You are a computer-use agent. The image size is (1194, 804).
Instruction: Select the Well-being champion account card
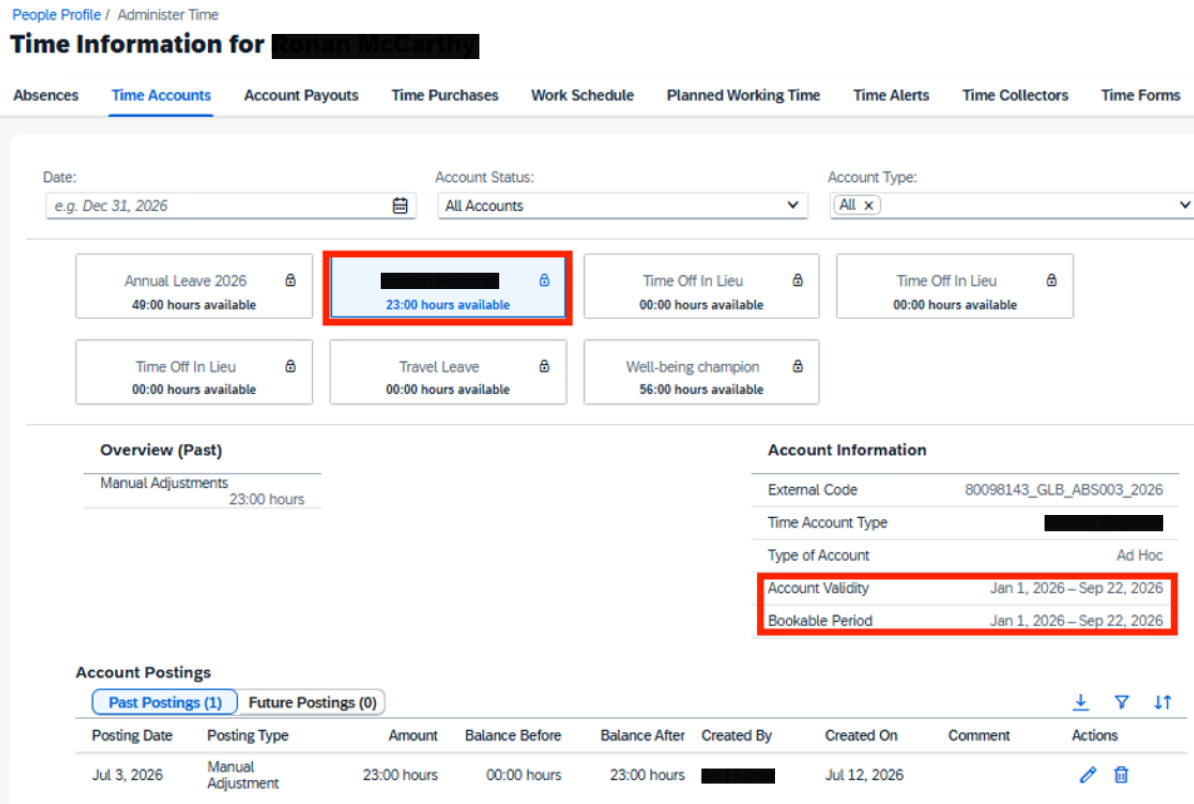click(x=701, y=372)
